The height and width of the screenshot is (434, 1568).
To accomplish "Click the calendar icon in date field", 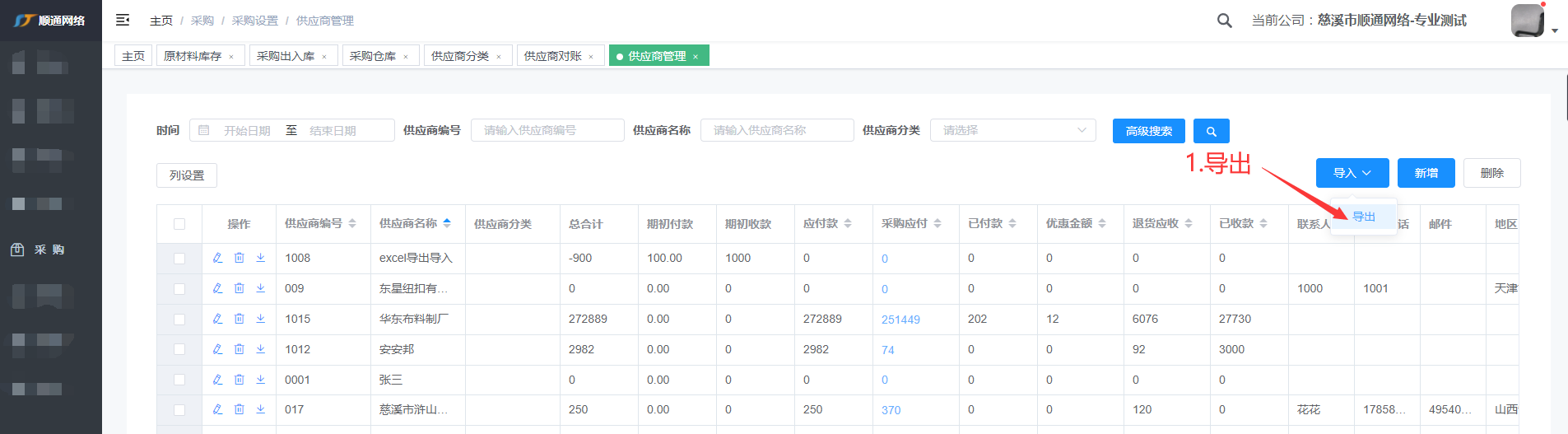I will point(204,130).
